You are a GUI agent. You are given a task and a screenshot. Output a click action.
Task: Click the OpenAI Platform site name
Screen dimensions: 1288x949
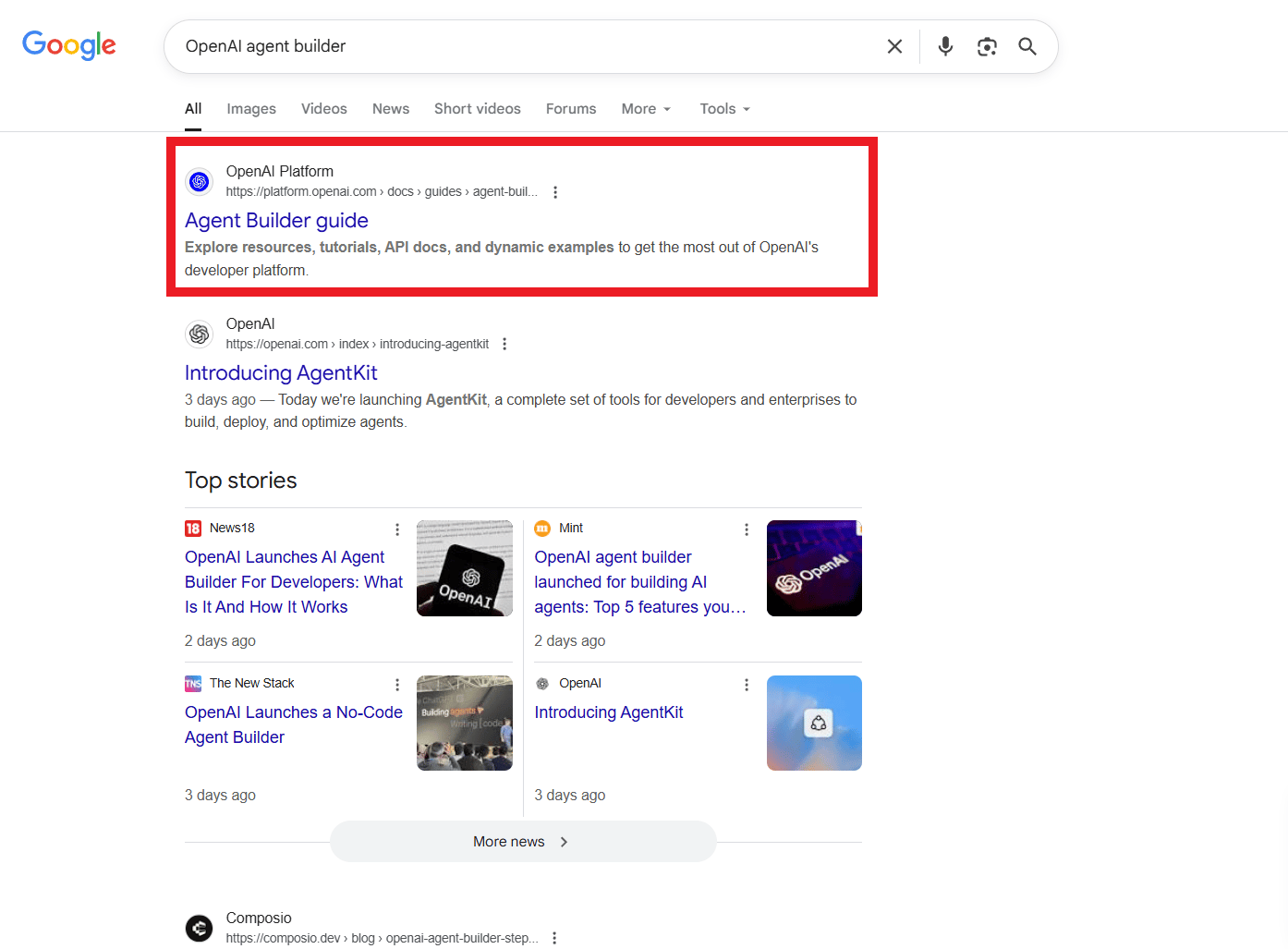click(280, 171)
